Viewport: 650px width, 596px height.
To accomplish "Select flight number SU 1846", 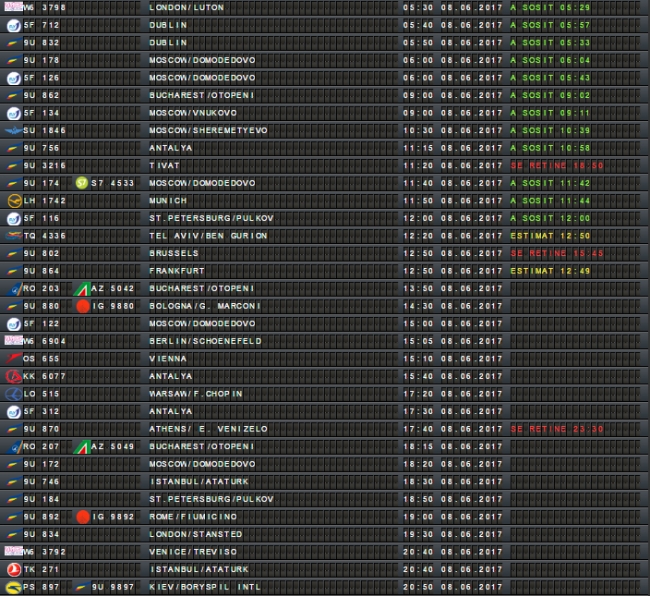I will pyautogui.click(x=44, y=131).
